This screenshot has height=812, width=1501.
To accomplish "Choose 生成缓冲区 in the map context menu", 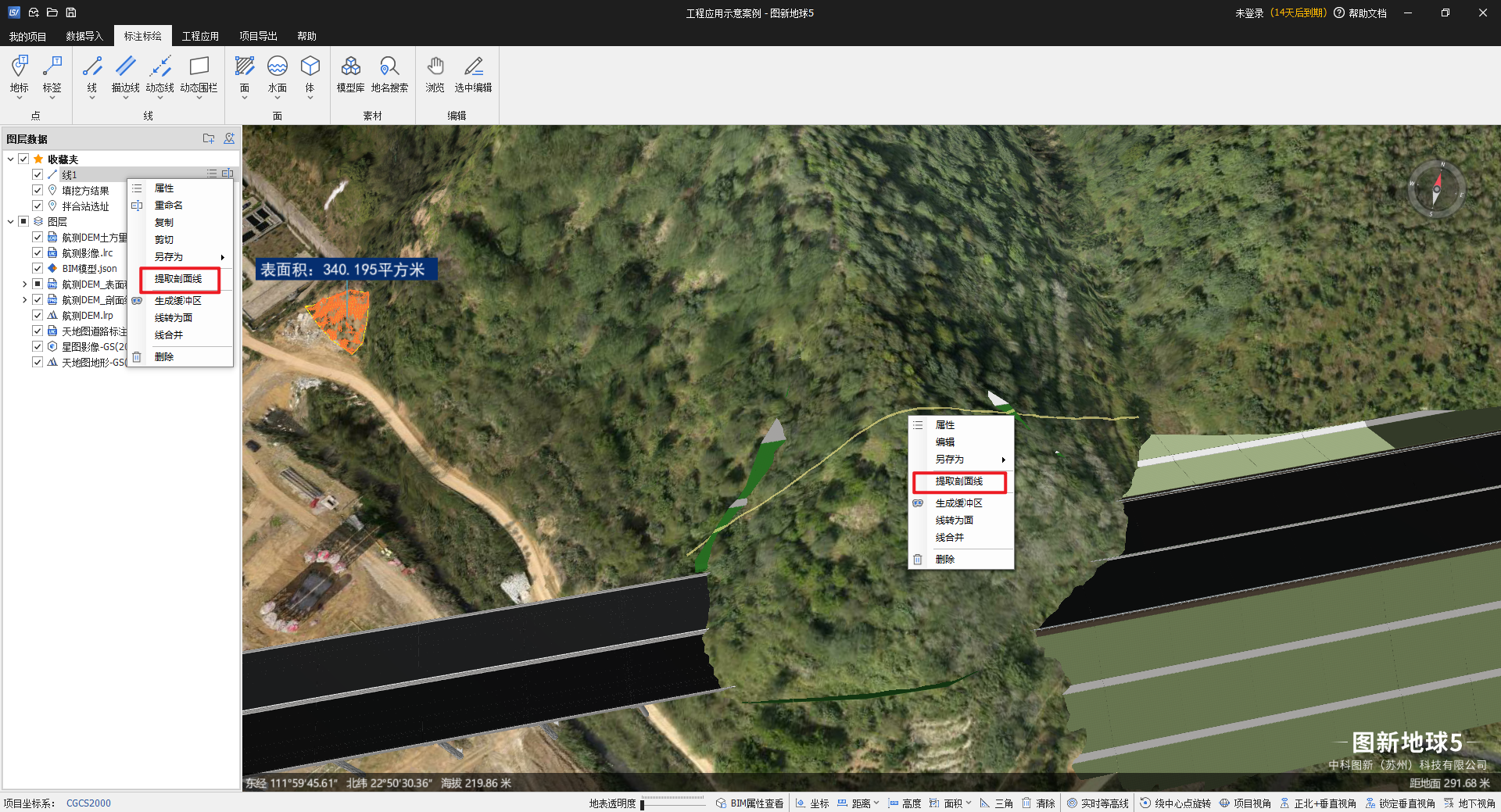I will point(958,503).
